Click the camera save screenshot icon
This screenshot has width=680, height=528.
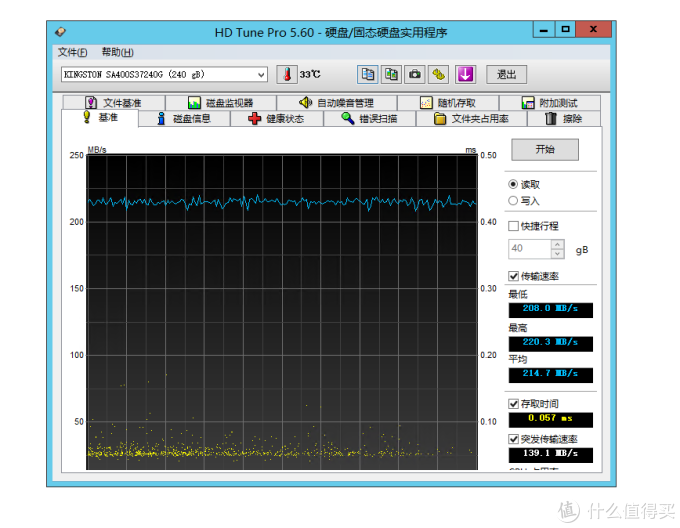pos(415,75)
